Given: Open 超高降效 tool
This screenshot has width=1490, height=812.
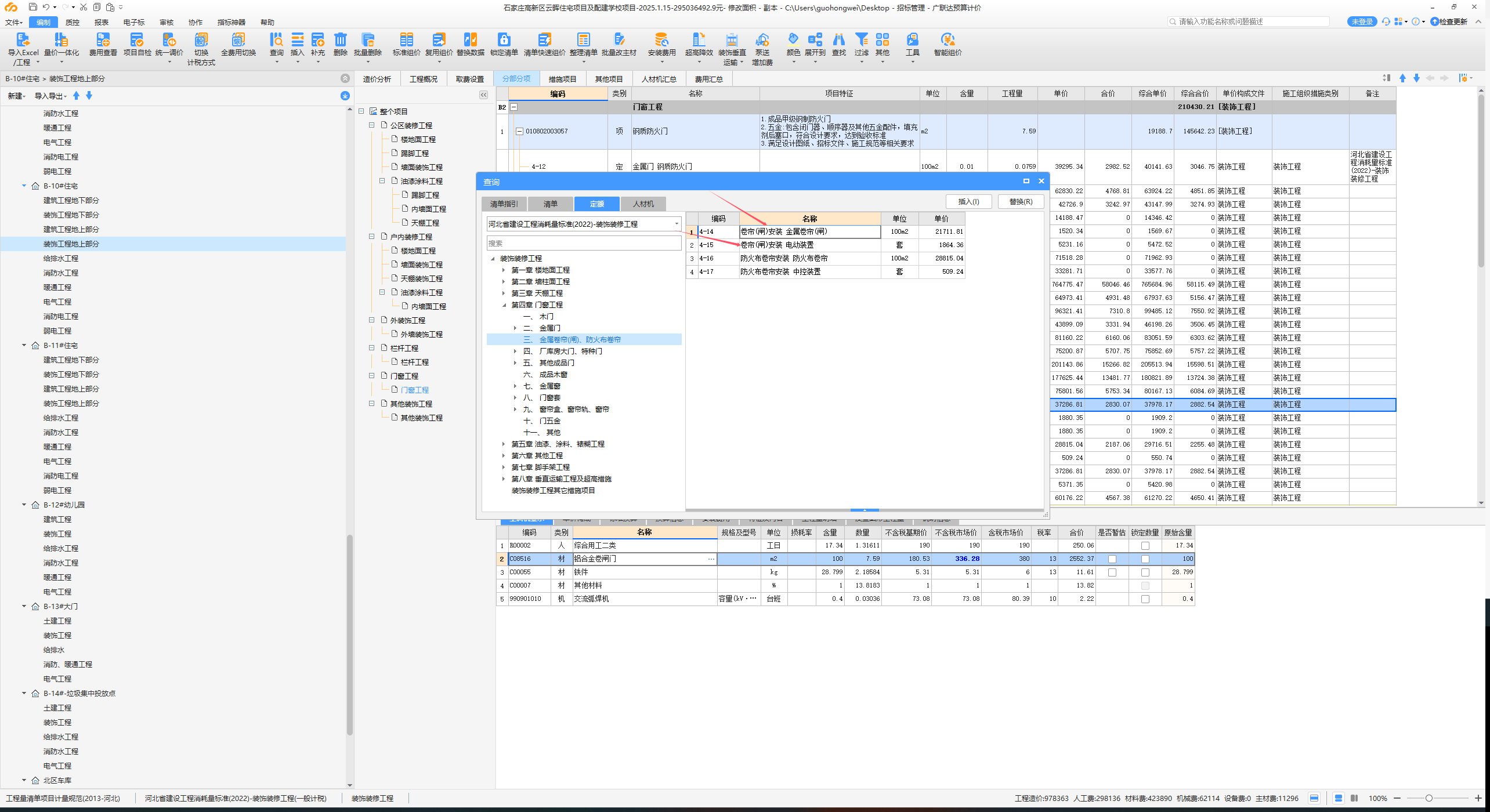Looking at the screenshot, I should click(699, 44).
